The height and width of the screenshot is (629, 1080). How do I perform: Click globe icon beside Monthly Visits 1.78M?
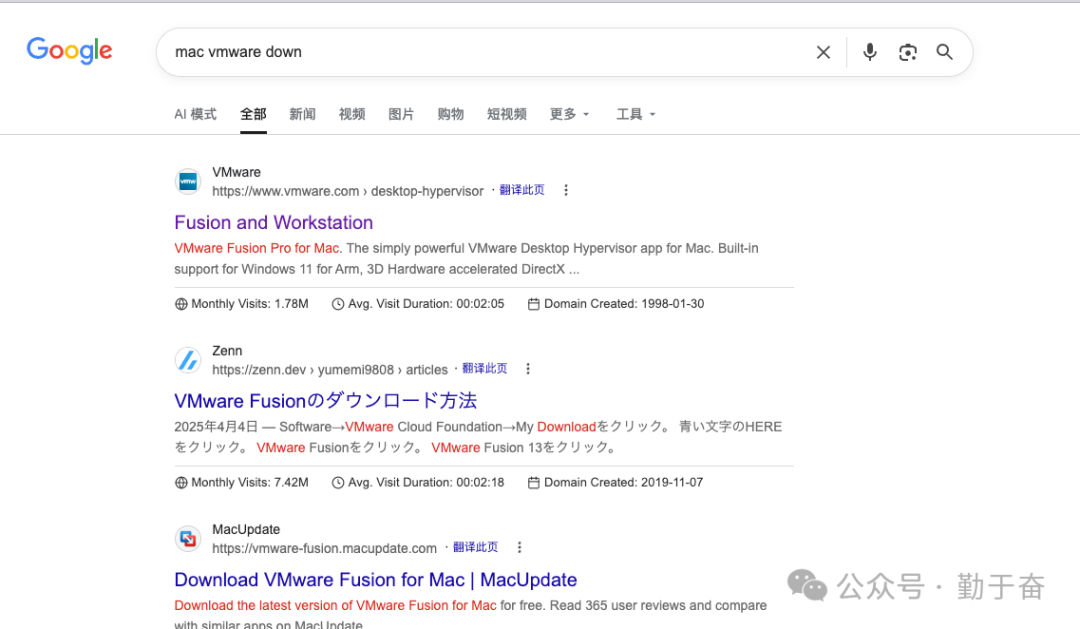(181, 304)
